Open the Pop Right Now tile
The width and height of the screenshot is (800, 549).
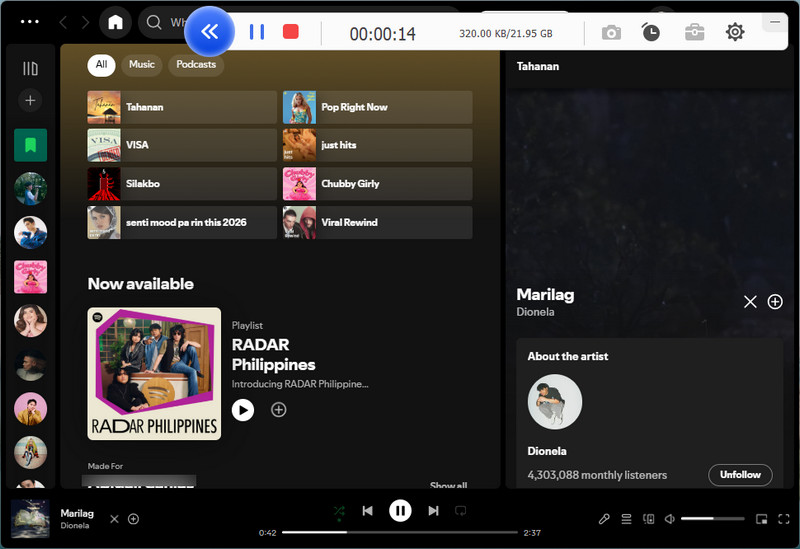tap(378, 107)
